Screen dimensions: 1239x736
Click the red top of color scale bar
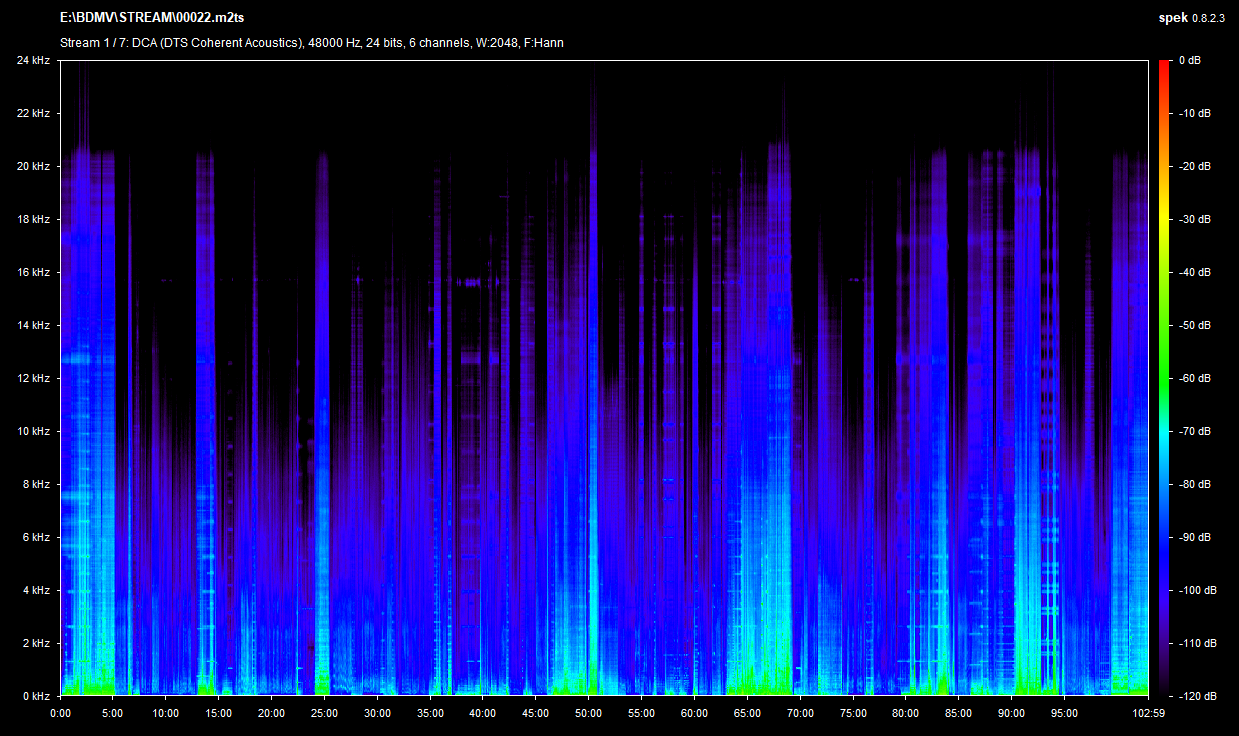tap(1164, 68)
